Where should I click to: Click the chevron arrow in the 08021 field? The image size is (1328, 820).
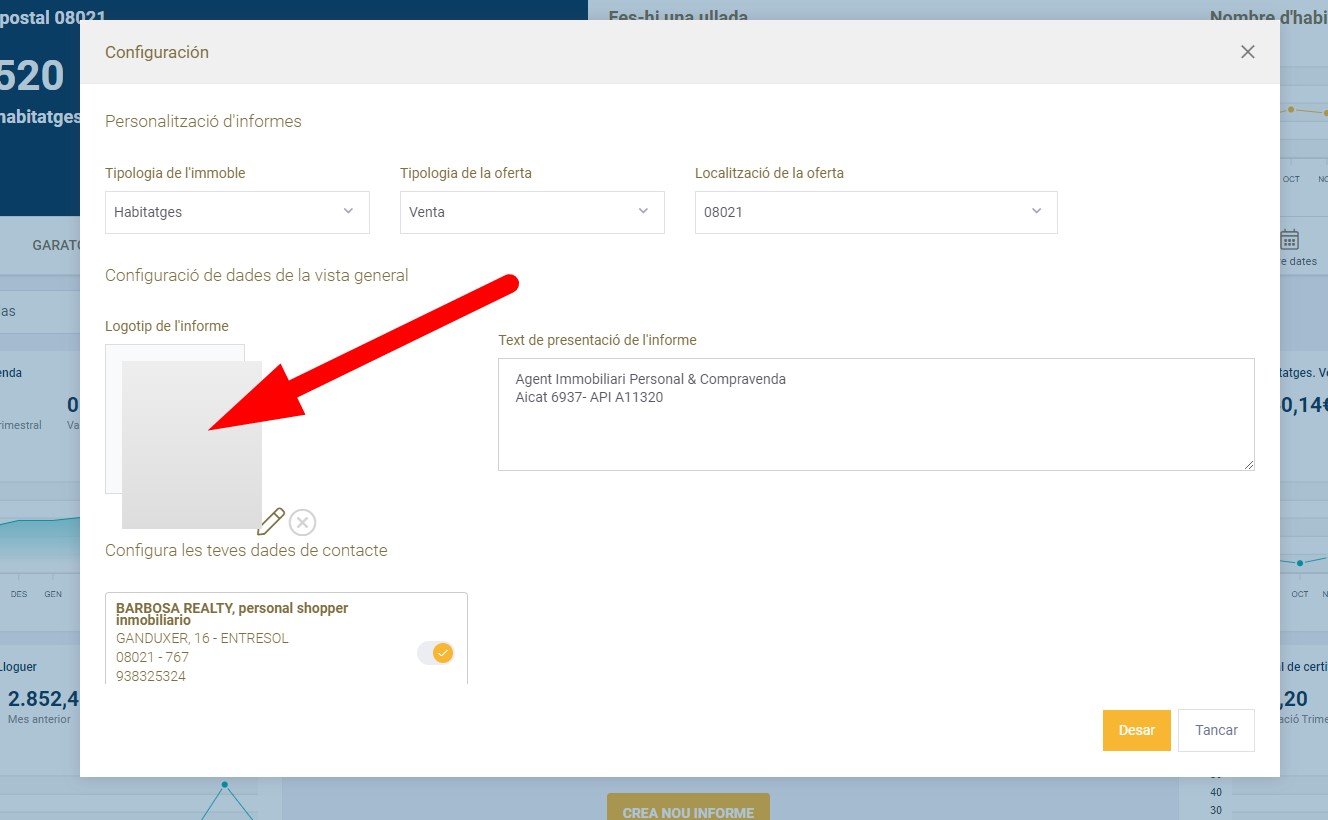click(x=1036, y=211)
